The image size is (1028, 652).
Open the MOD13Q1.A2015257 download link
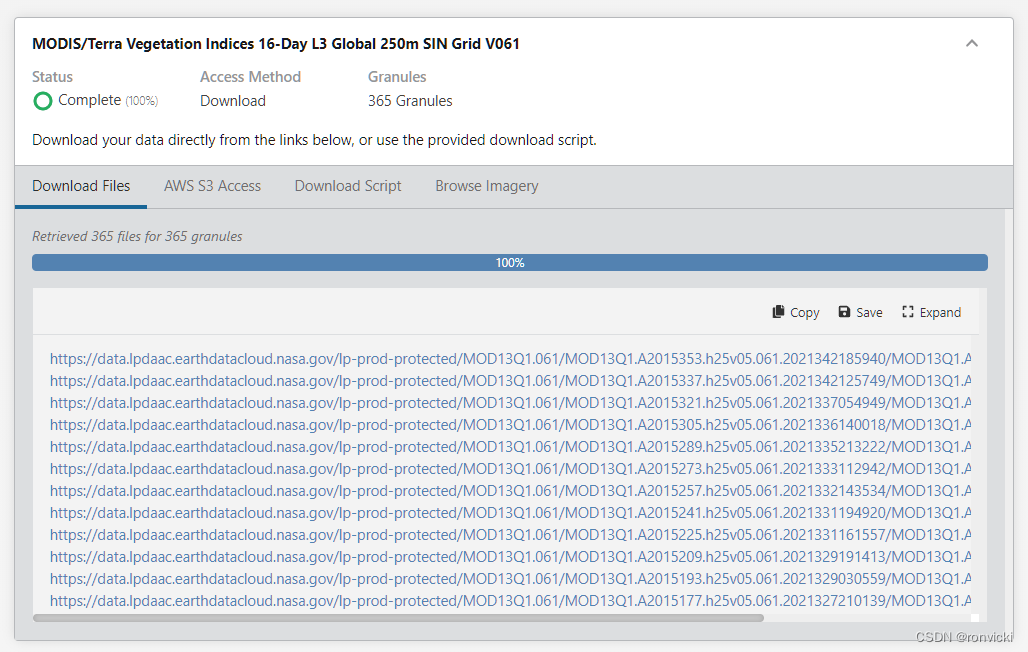510,491
